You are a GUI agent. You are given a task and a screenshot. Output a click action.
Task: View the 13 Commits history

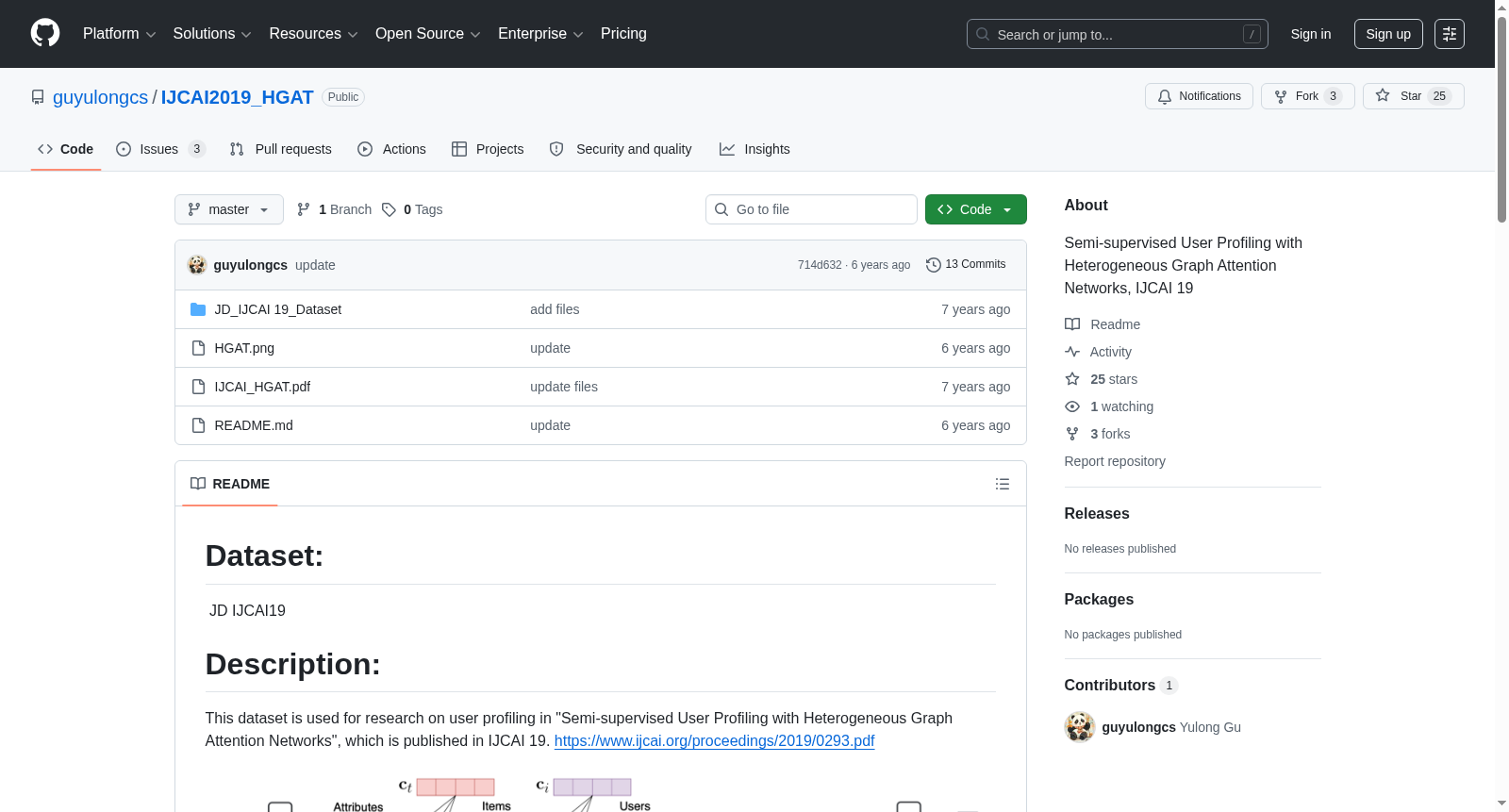(966, 264)
